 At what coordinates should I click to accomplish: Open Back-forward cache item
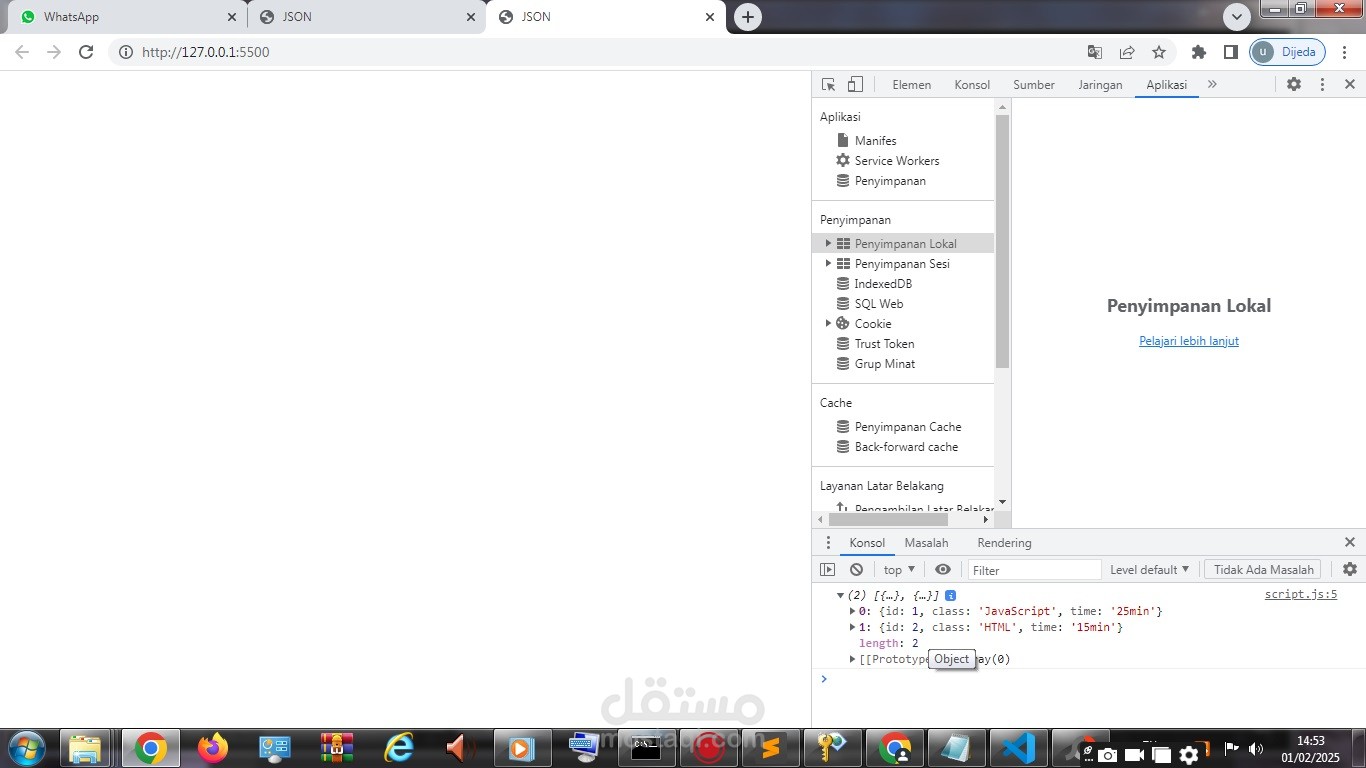click(906, 447)
